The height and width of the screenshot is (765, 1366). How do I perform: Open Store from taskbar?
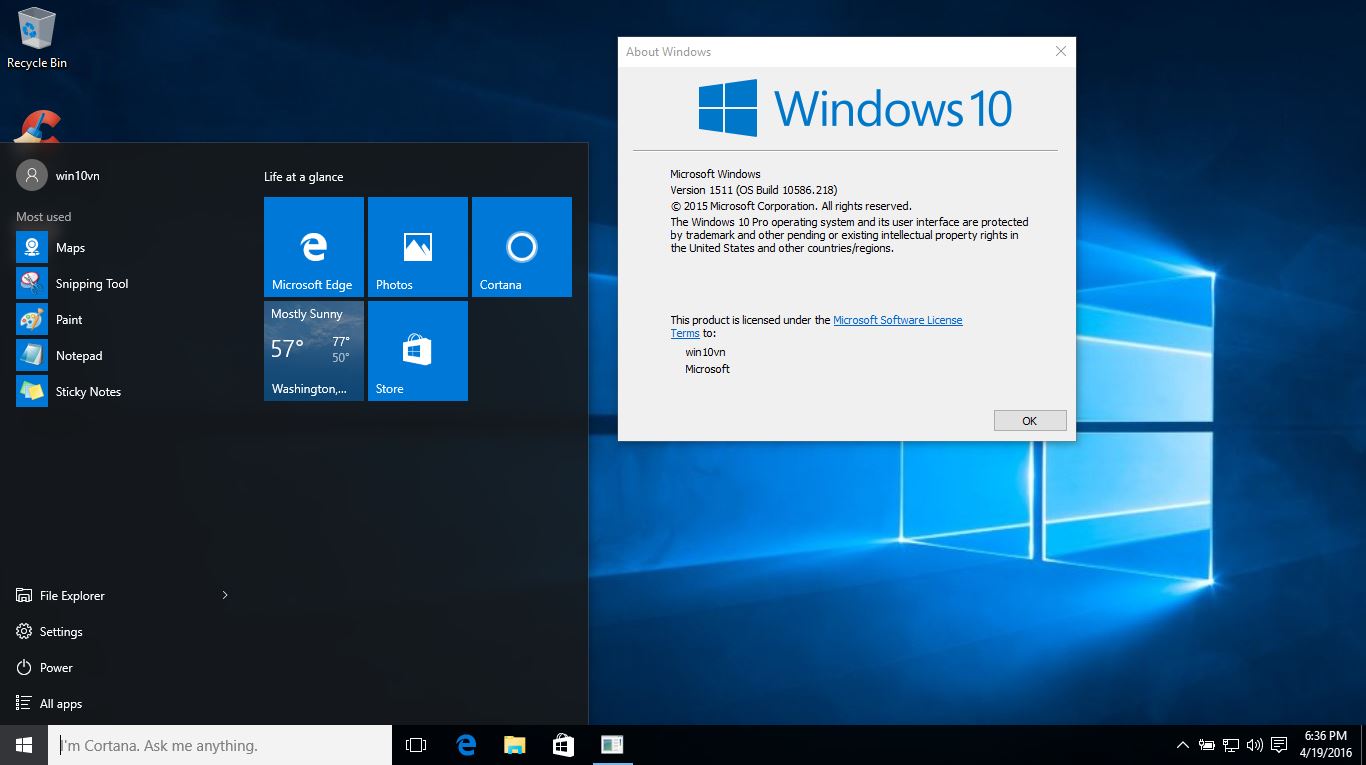(563, 745)
